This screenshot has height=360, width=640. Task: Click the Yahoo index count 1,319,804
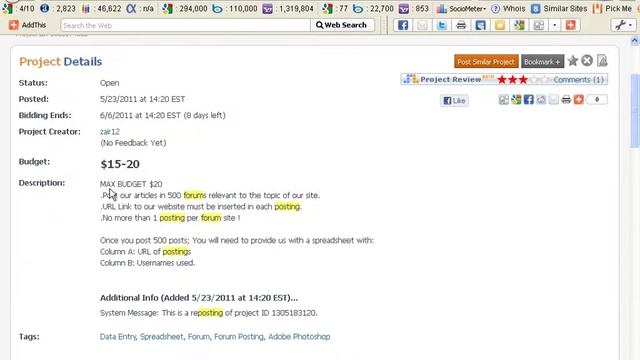point(289,9)
